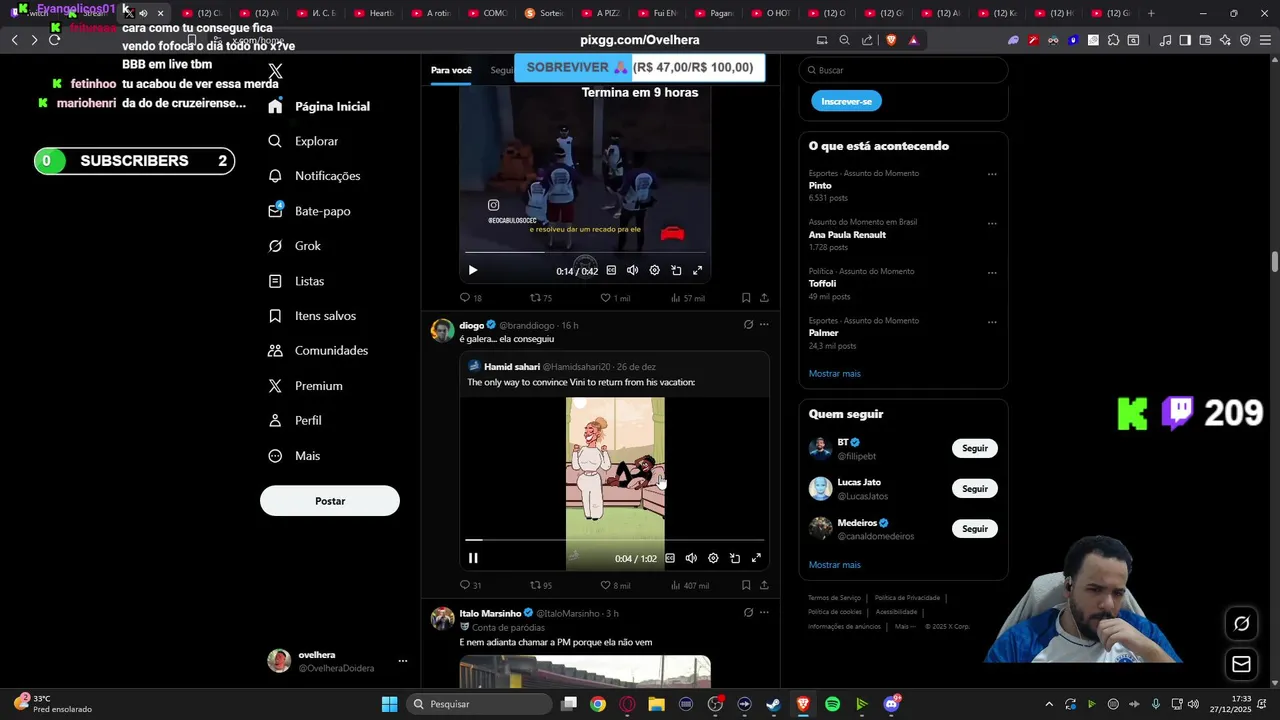Screen dimensions: 1280x720
Task: Click Mostrar mais under Quem seguir
Action: click(x=835, y=565)
